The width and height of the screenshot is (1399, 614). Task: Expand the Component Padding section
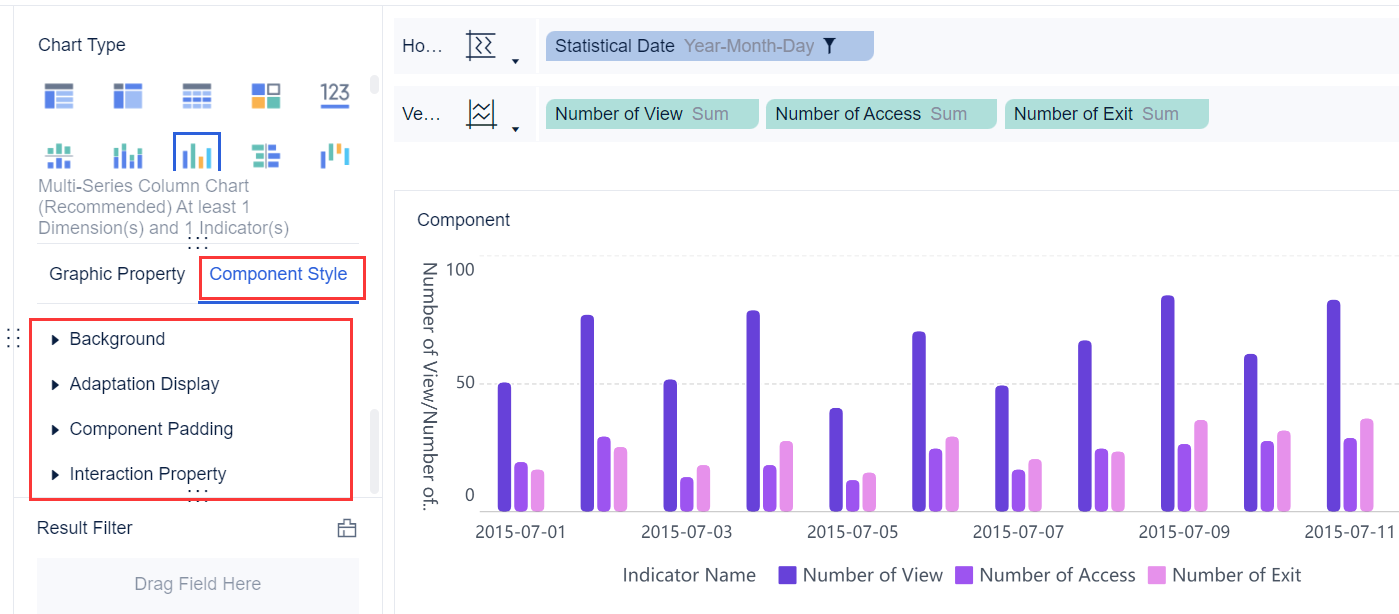(x=151, y=429)
